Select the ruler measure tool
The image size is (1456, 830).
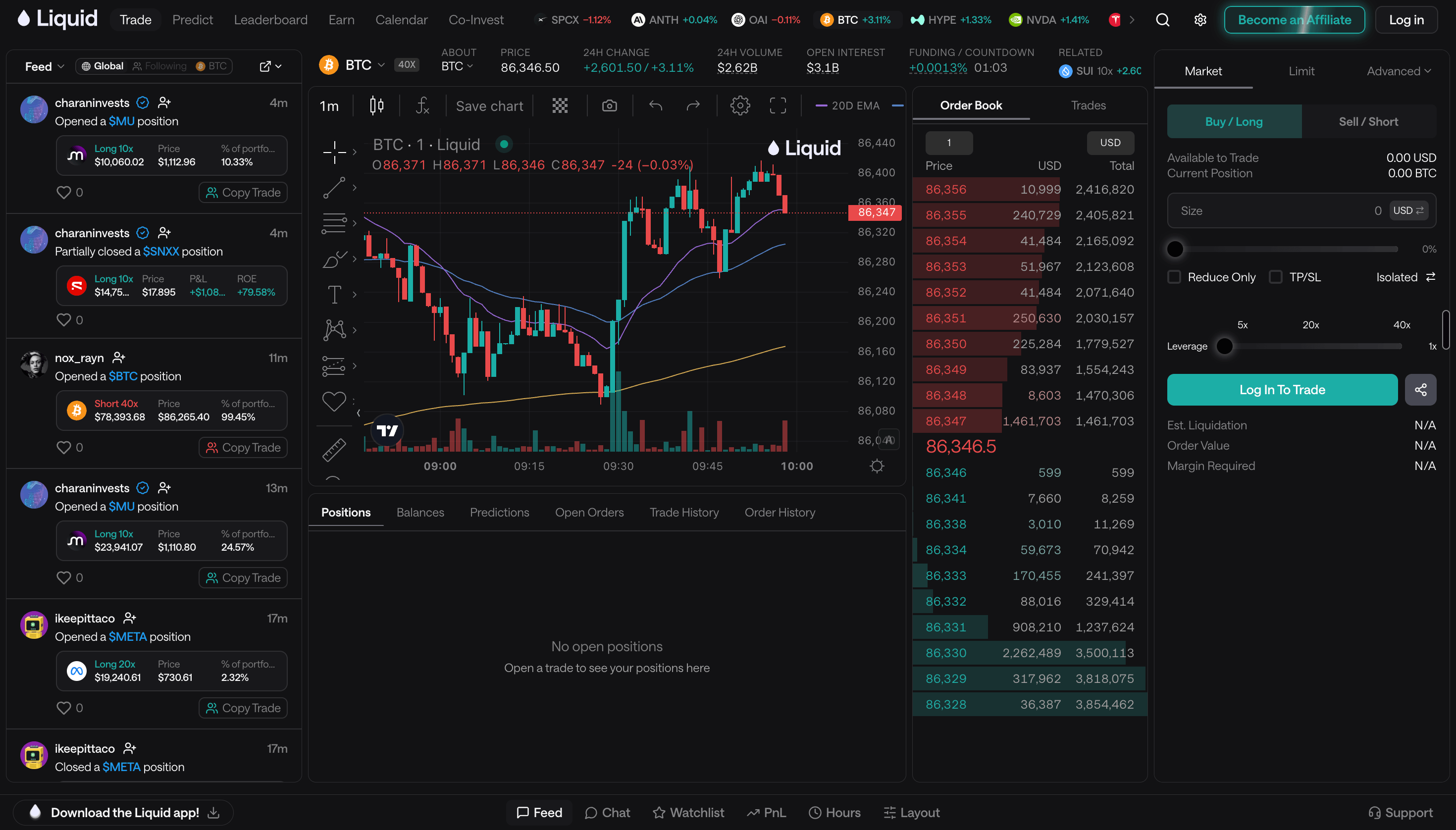pyautogui.click(x=334, y=450)
